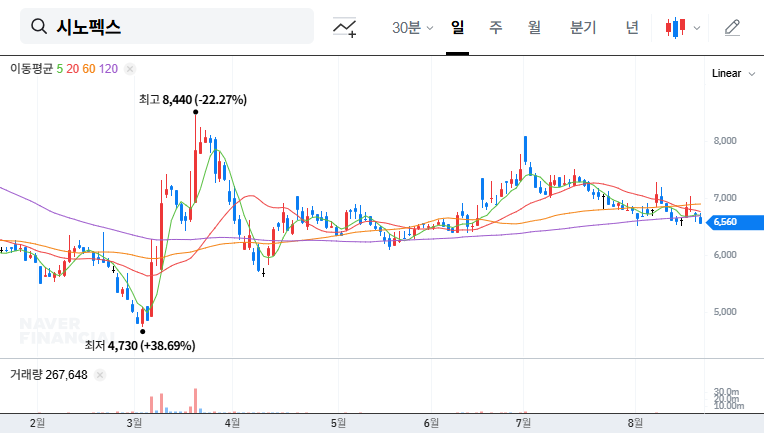
Task: Open the add indicator chart icon
Action: [x=345, y=27]
